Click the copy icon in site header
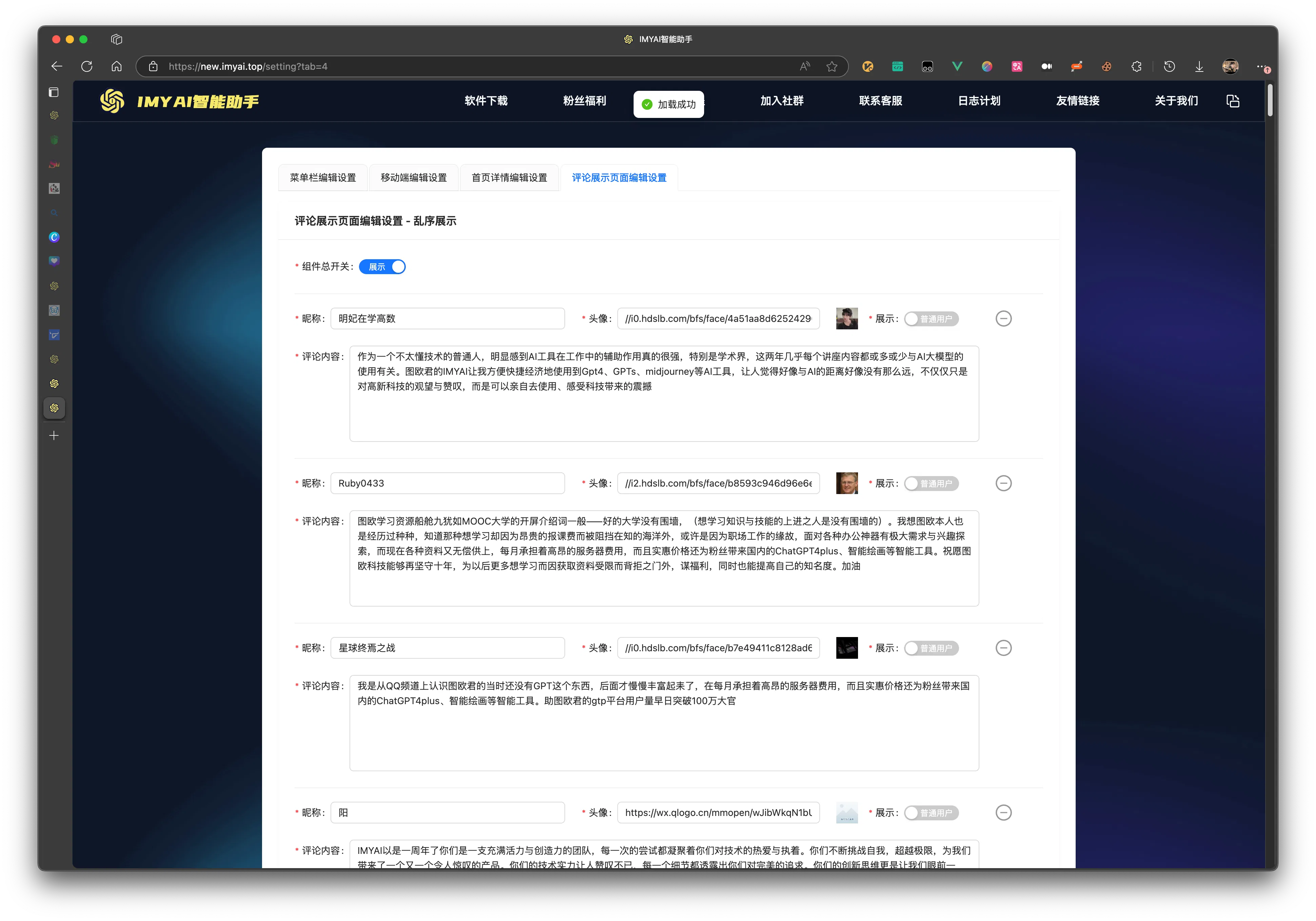This screenshot has height=921, width=1316. (1232, 101)
